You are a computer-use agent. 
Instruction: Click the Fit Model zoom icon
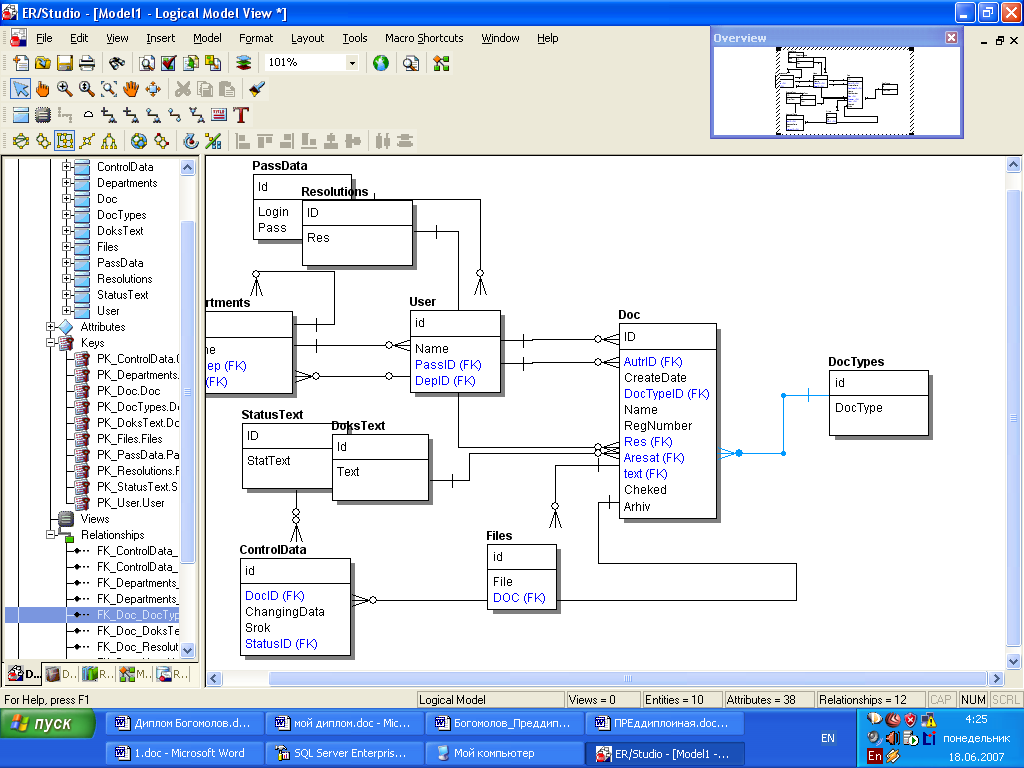[109, 89]
